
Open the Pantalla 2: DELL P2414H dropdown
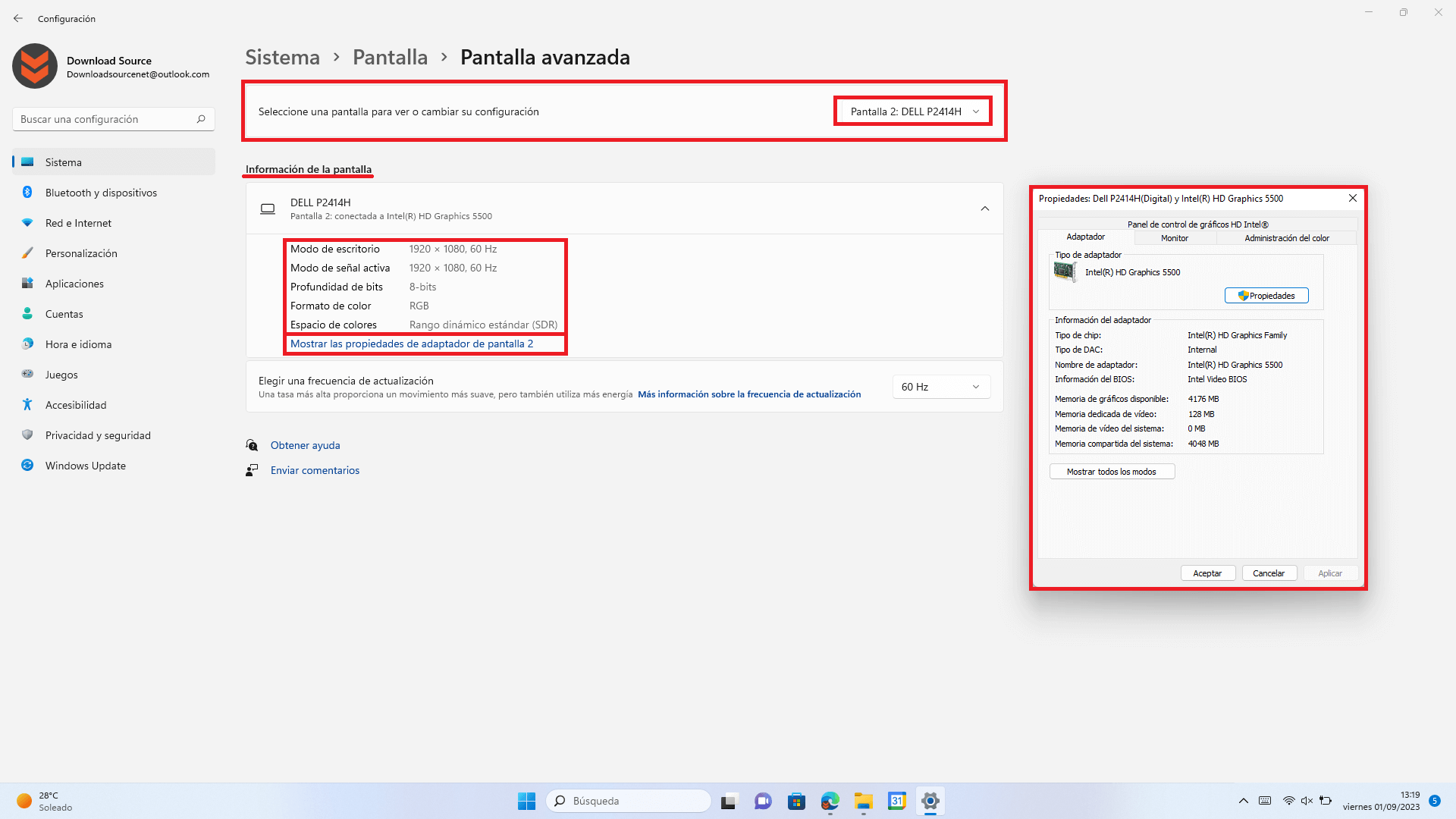click(x=914, y=111)
